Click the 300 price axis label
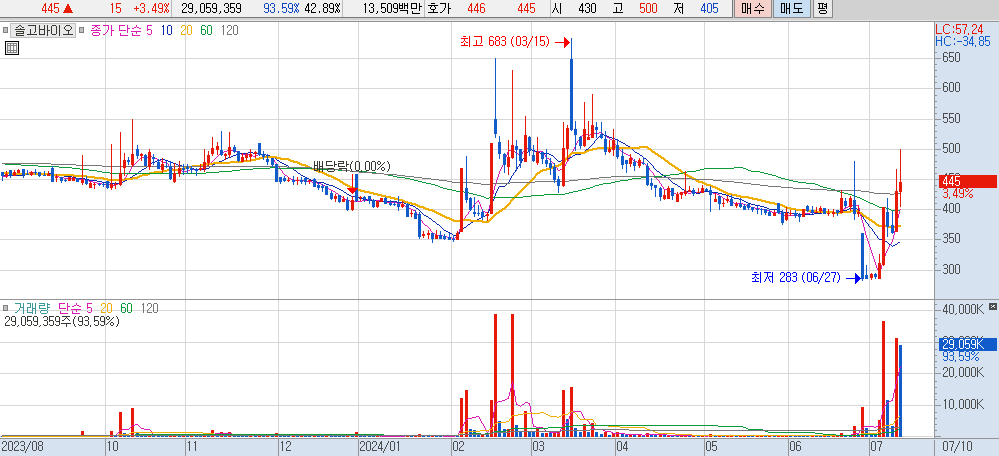 coord(952,269)
